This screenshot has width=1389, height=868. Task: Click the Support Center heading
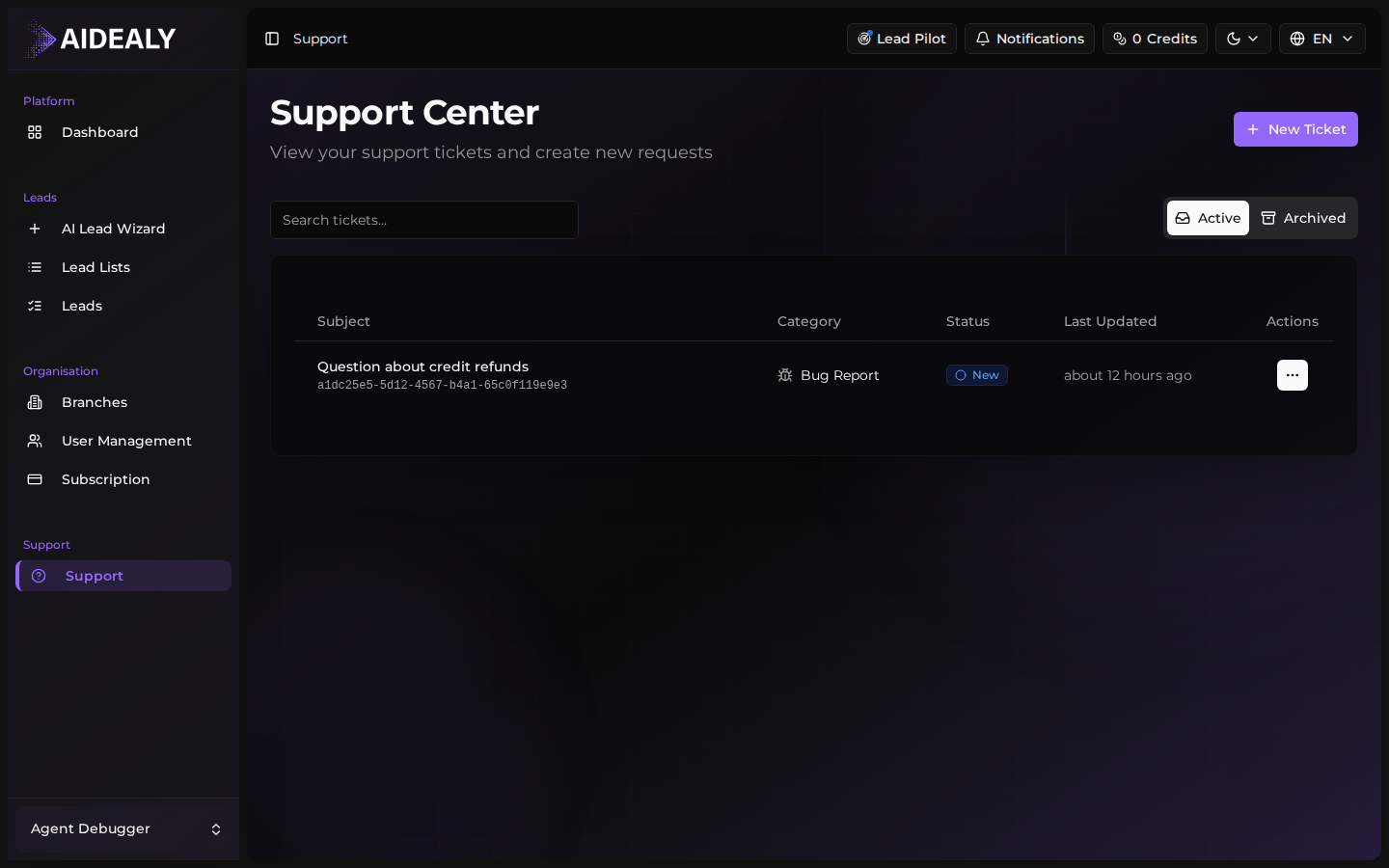(404, 113)
